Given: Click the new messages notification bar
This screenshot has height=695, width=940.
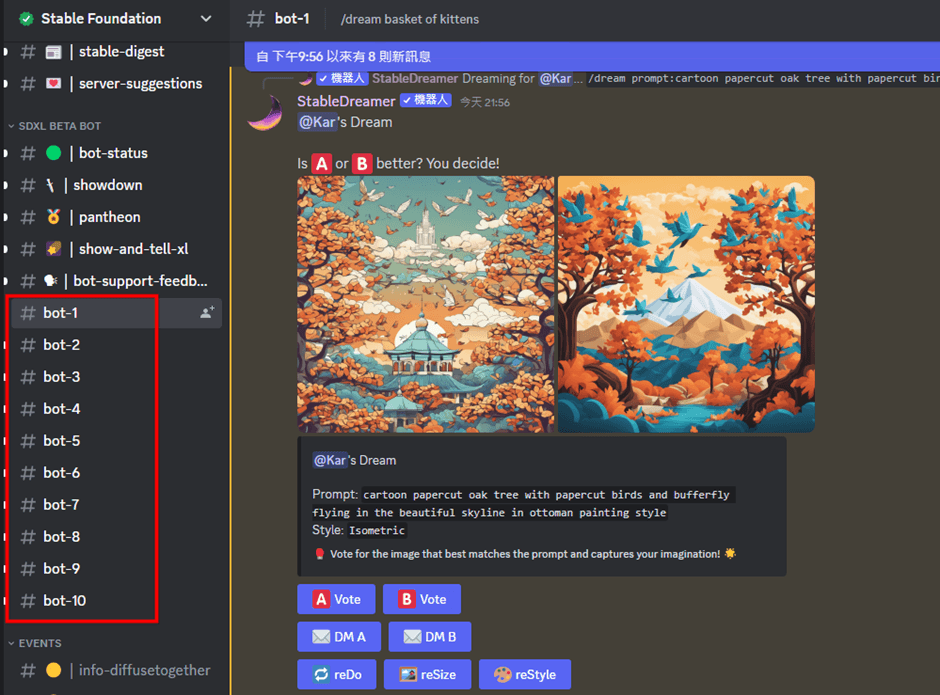Looking at the screenshot, I should (x=590, y=57).
